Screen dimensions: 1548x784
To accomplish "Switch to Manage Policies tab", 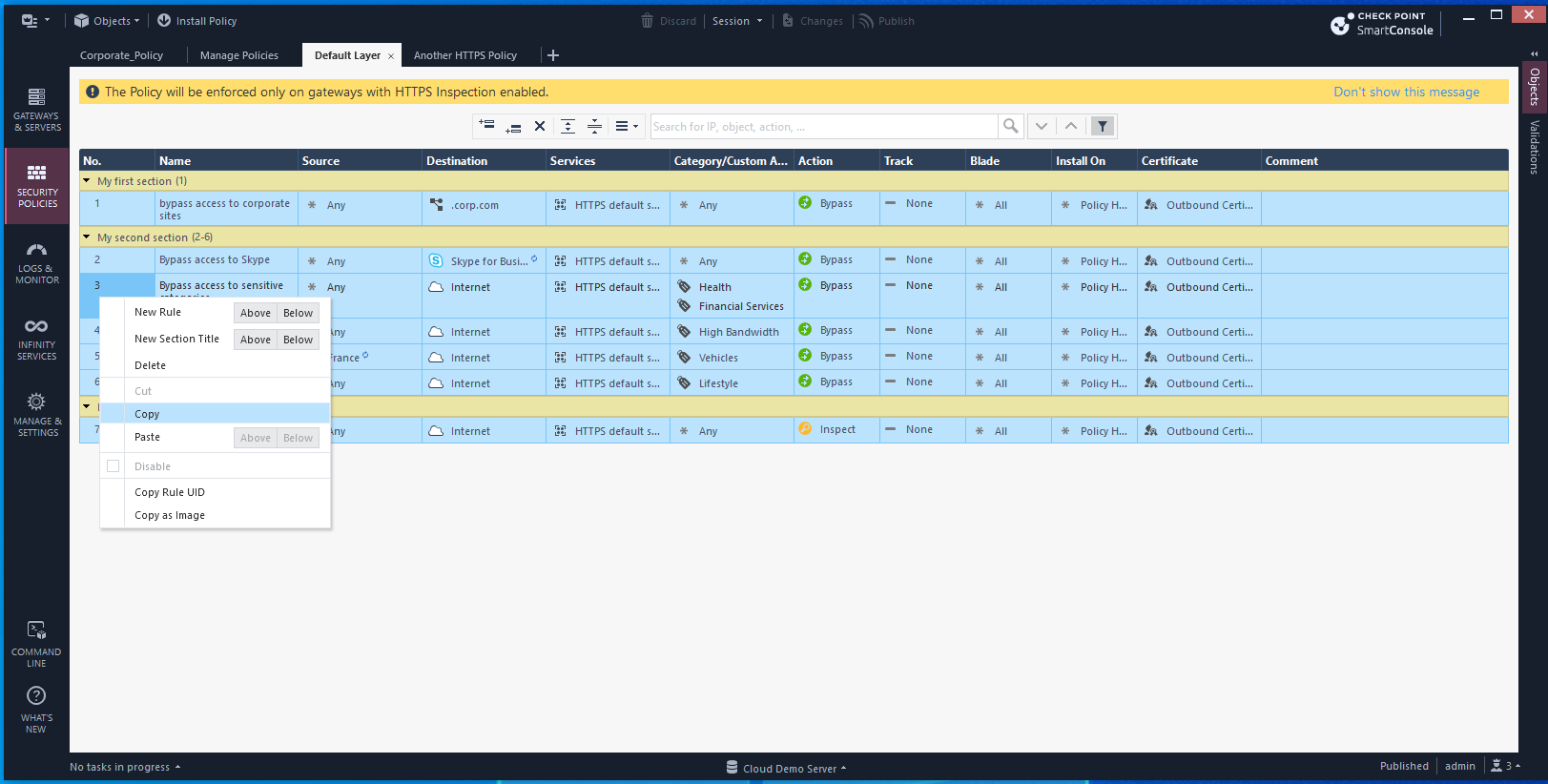I will point(239,55).
